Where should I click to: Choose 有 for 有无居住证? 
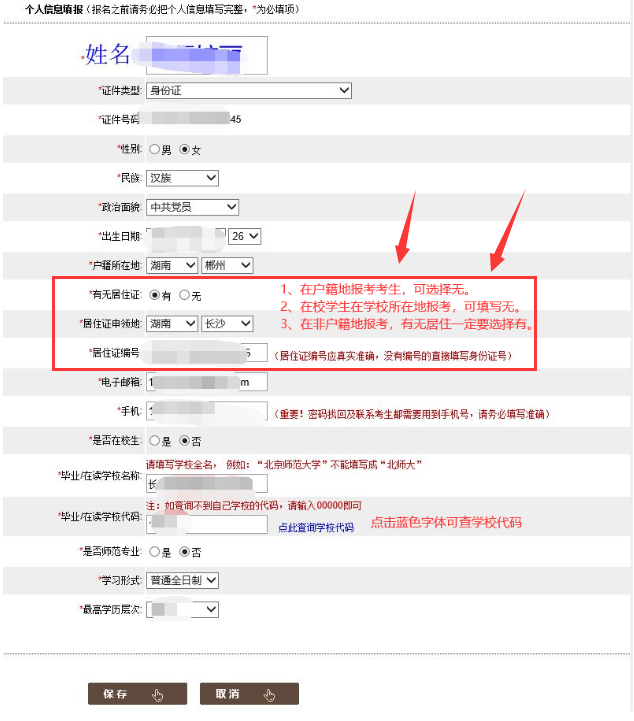[x=154, y=295]
